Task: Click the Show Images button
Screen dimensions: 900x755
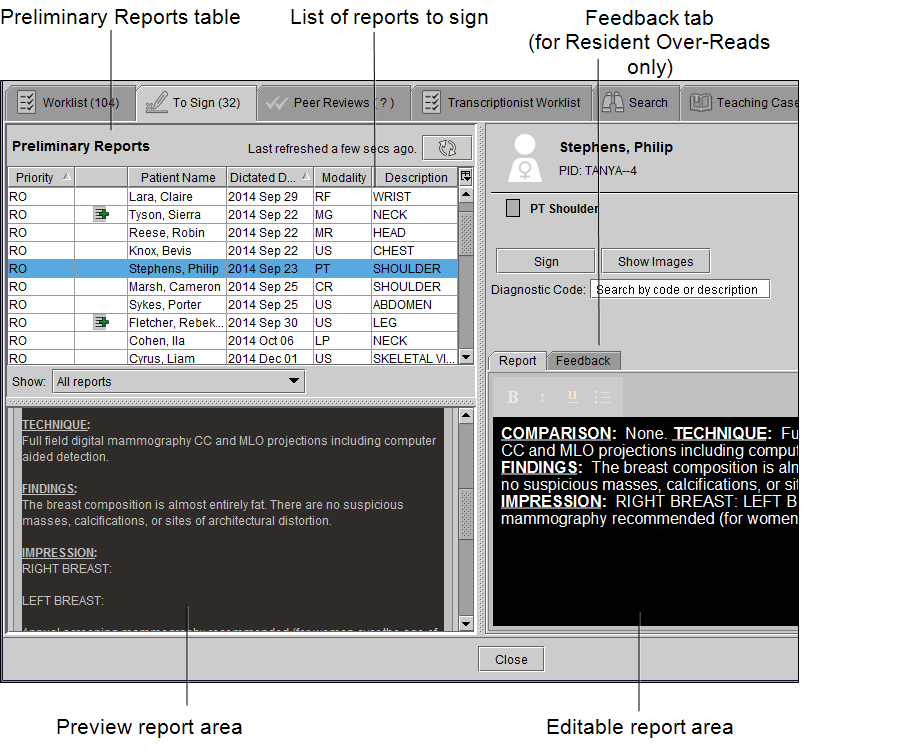Action: tap(655, 261)
